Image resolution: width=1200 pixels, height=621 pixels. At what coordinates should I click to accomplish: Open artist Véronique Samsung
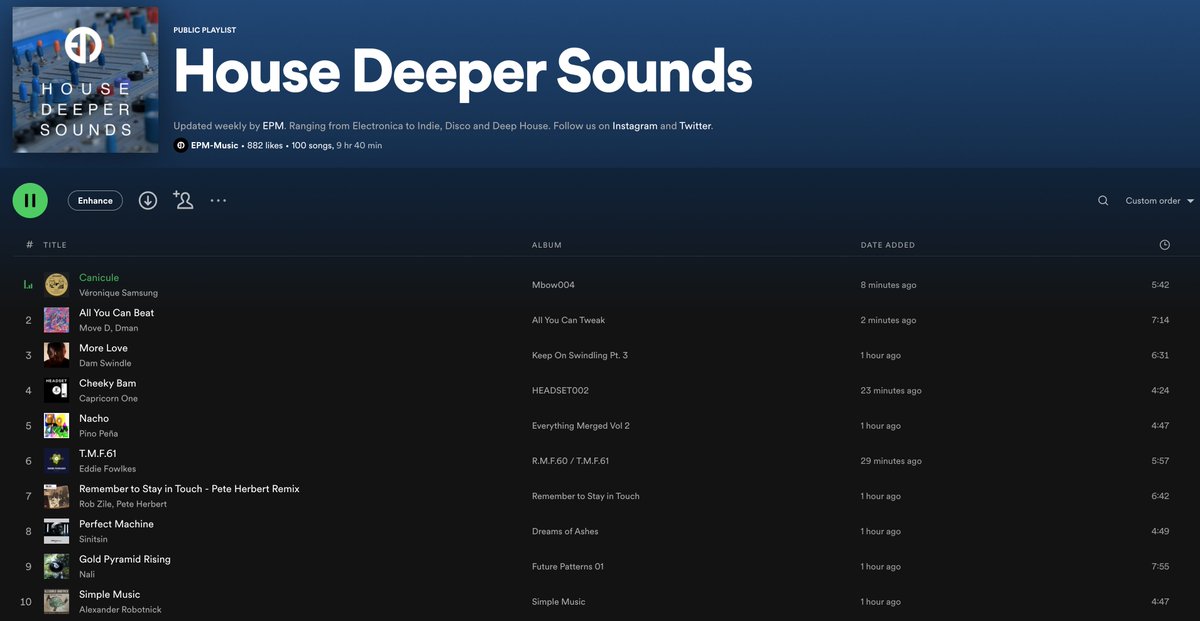click(x=118, y=293)
